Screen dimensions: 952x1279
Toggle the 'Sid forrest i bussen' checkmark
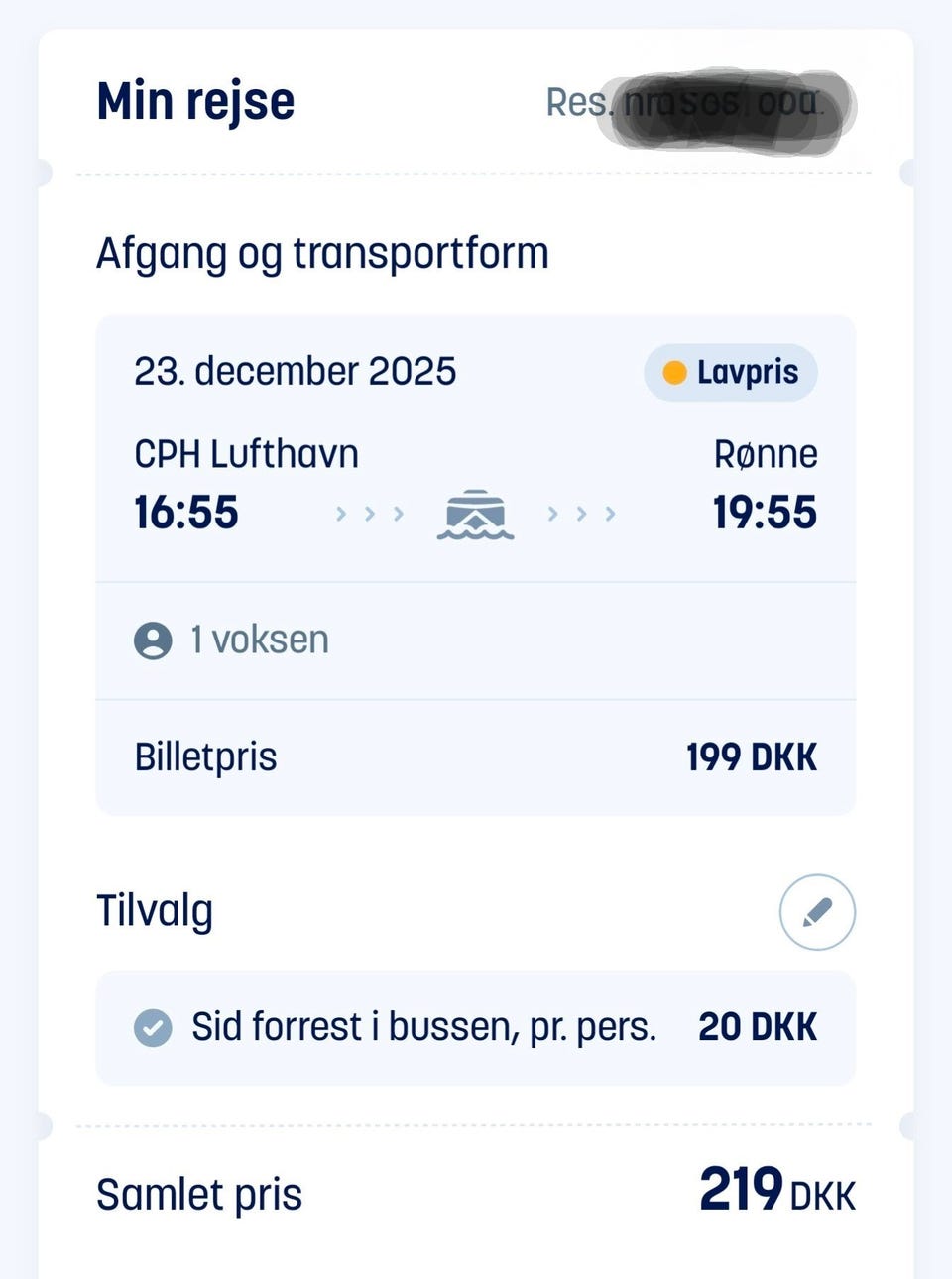click(153, 1028)
